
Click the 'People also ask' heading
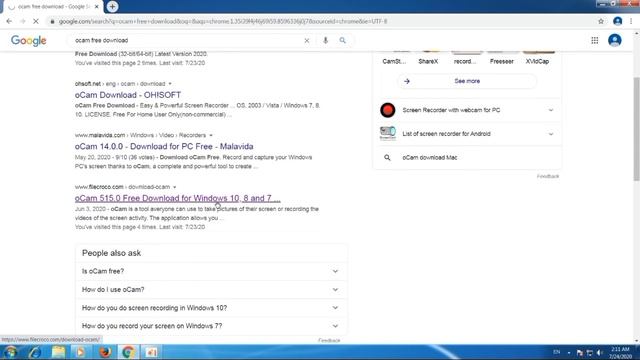tap(111, 253)
